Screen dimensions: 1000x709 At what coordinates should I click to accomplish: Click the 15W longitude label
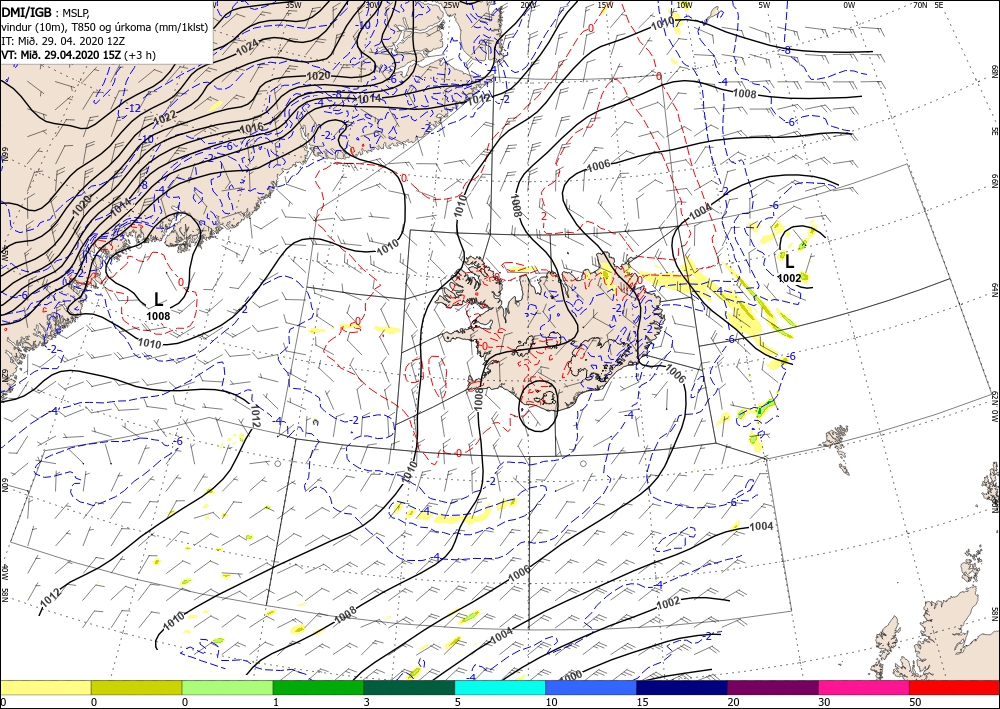(x=605, y=4)
